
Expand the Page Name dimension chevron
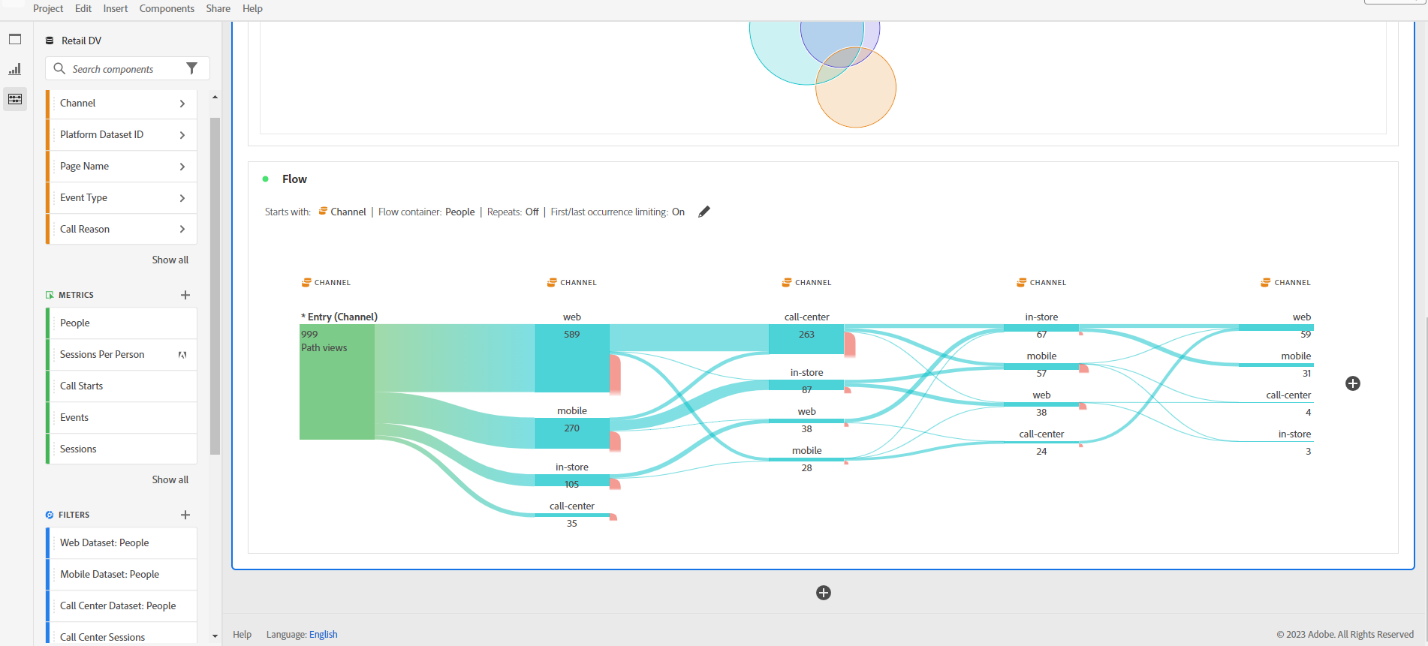(182, 166)
